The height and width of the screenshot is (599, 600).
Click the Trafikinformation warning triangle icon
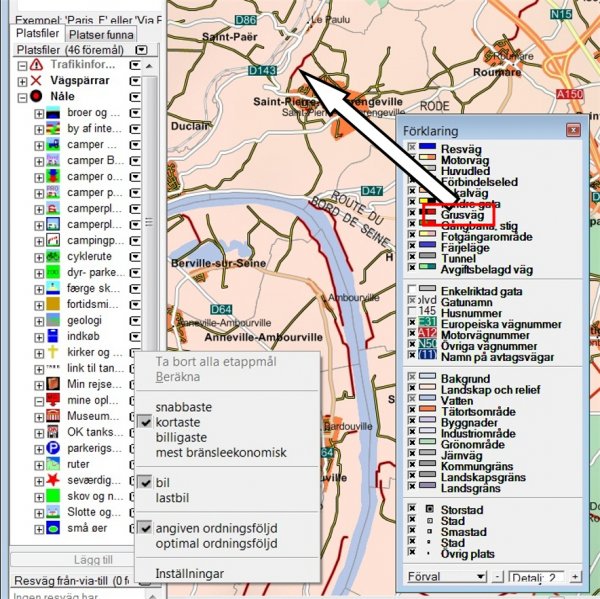tap(36, 65)
